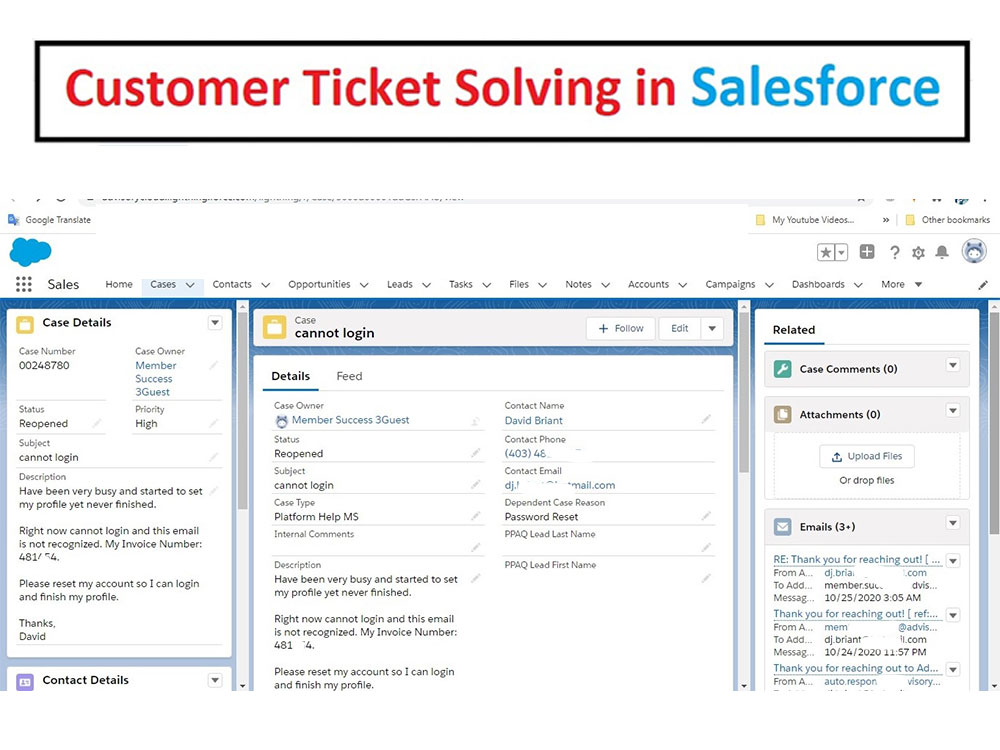Edit Status field pencil in Details

coord(475,453)
